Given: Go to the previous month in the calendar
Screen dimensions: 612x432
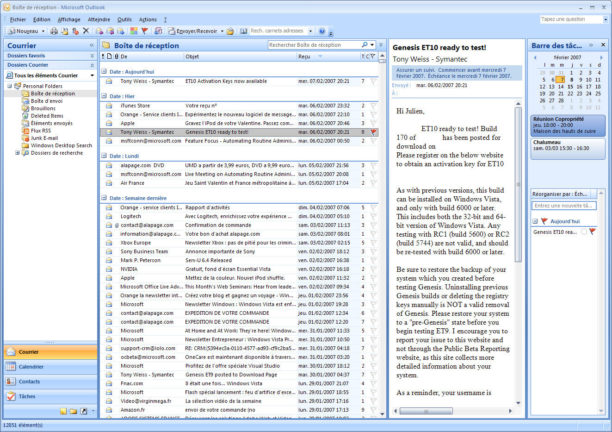Looking at the screenshot, I should (x=535, y=57).
